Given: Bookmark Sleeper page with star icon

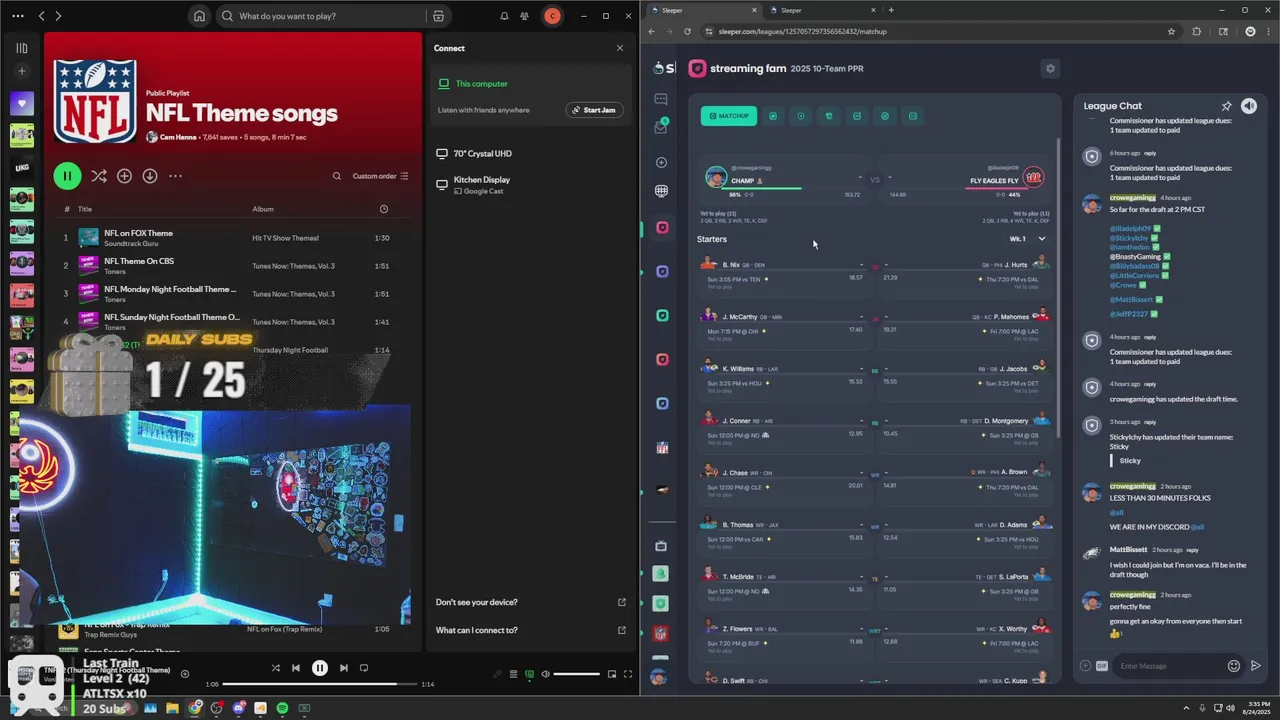Looking at the screenshot, I should click(1171, 31).
